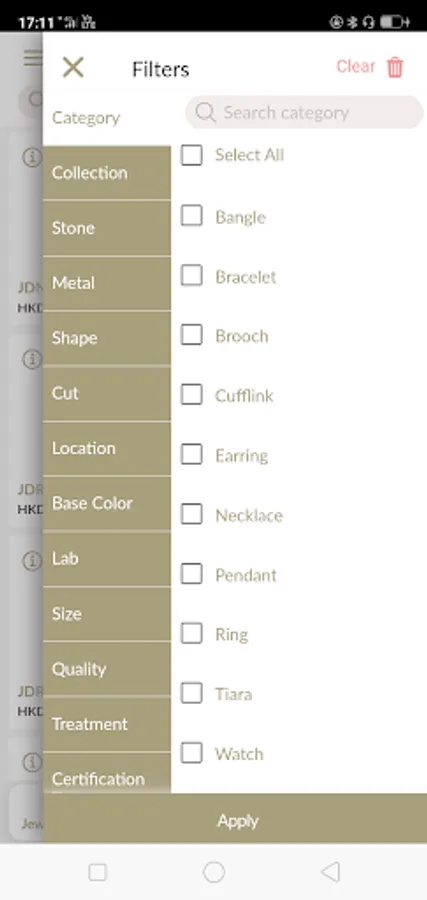
Task: Open the Collection filter tab
Action: tap(107, 173)
